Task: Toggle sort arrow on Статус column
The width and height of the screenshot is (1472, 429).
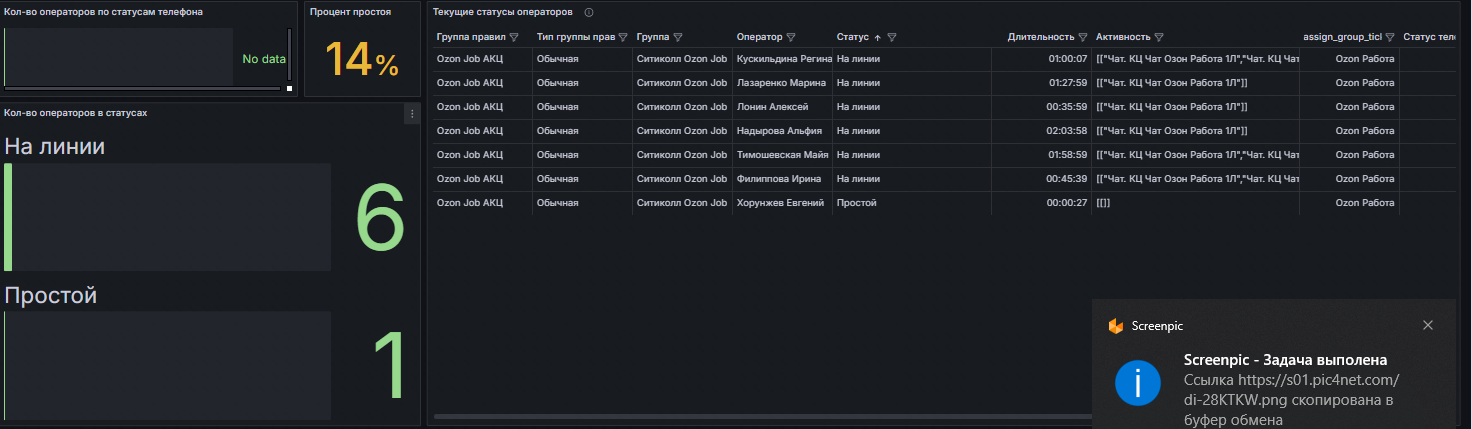Action: [878, 37]
